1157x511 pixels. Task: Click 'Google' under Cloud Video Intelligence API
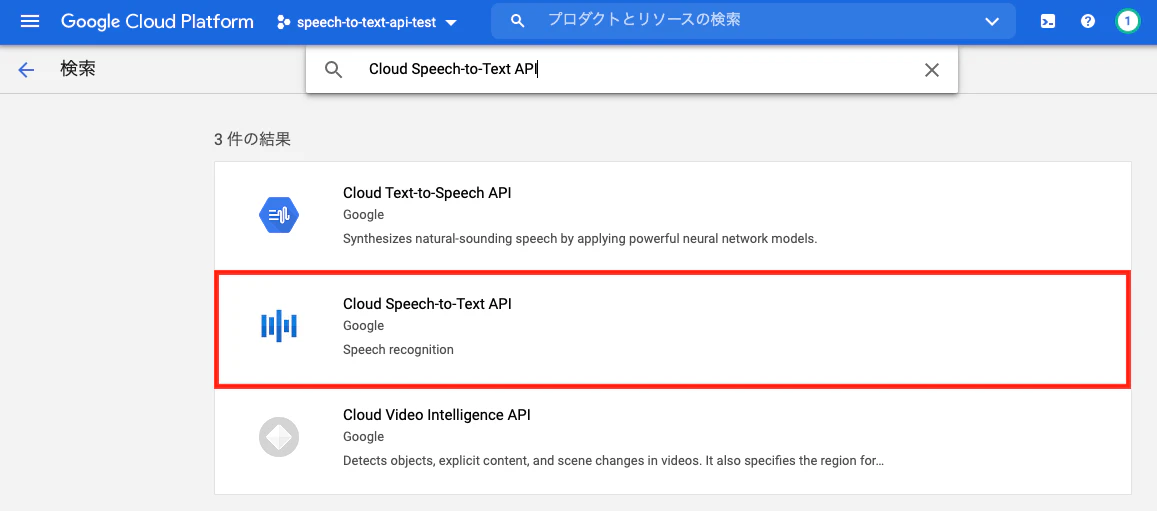(363, 437)
